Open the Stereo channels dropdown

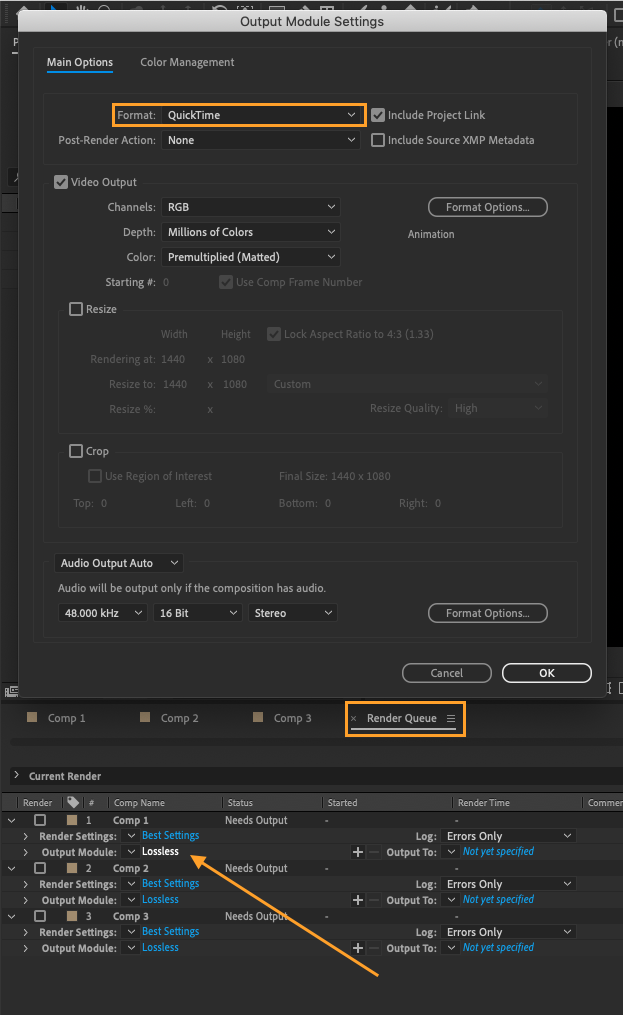(293, 613)
